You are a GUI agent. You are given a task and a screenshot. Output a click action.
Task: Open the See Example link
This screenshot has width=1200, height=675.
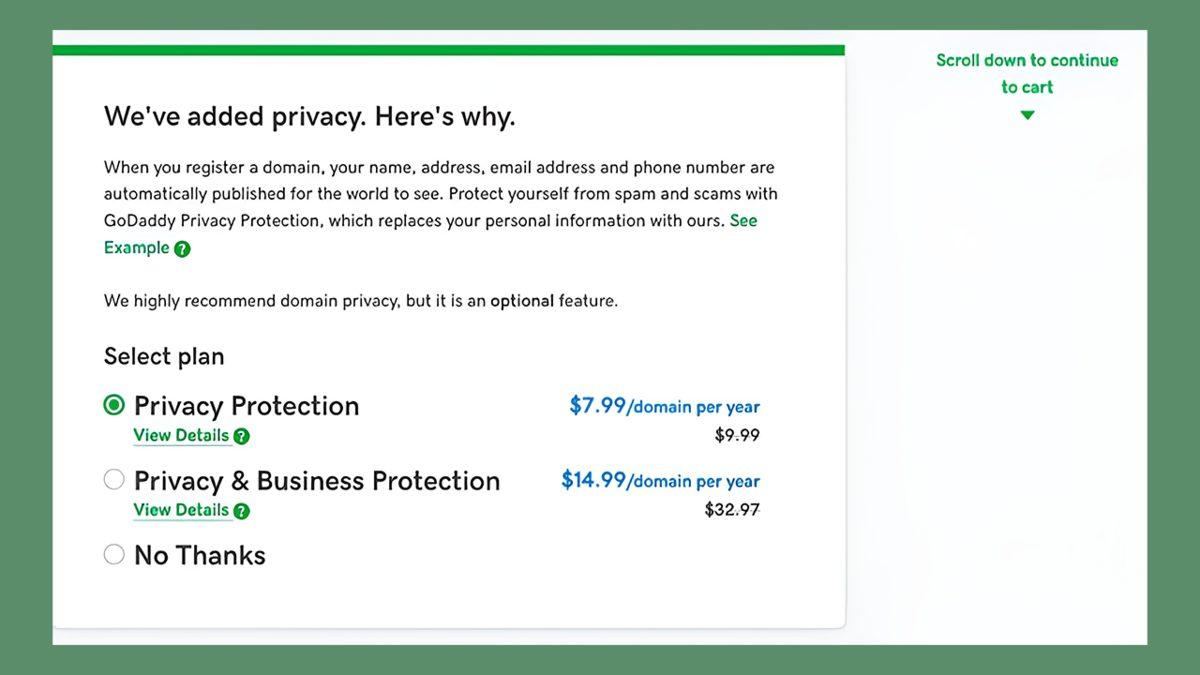[x=743, y=221]
